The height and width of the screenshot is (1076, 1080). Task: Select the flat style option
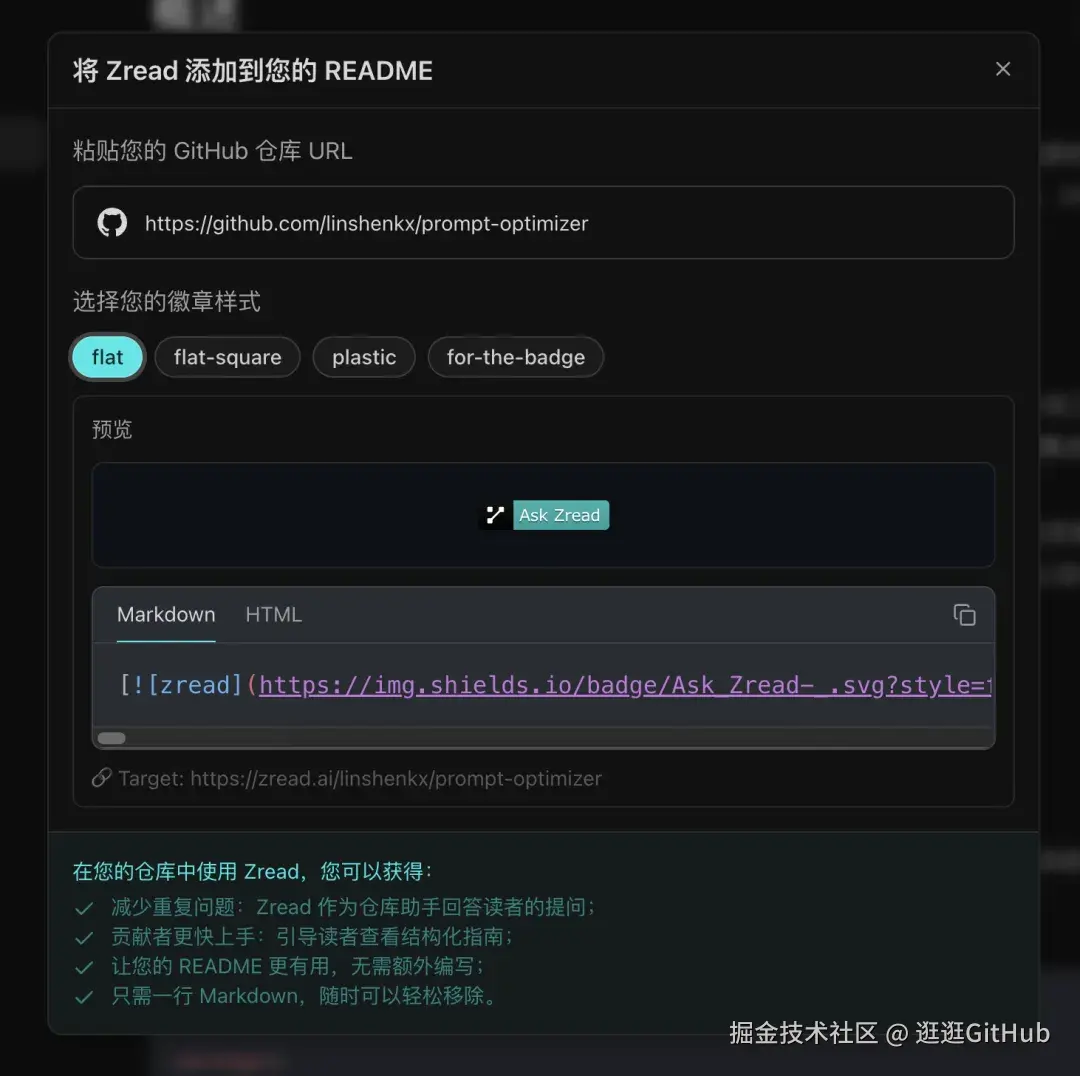[107, 357]
